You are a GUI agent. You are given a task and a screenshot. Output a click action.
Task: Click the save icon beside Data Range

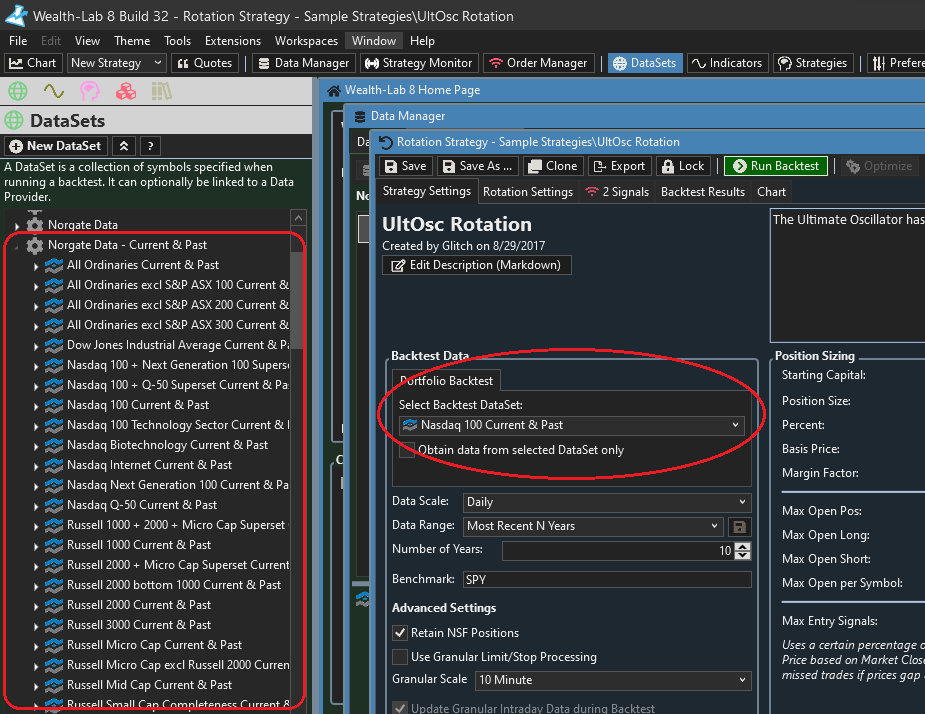tap(740, 526)
